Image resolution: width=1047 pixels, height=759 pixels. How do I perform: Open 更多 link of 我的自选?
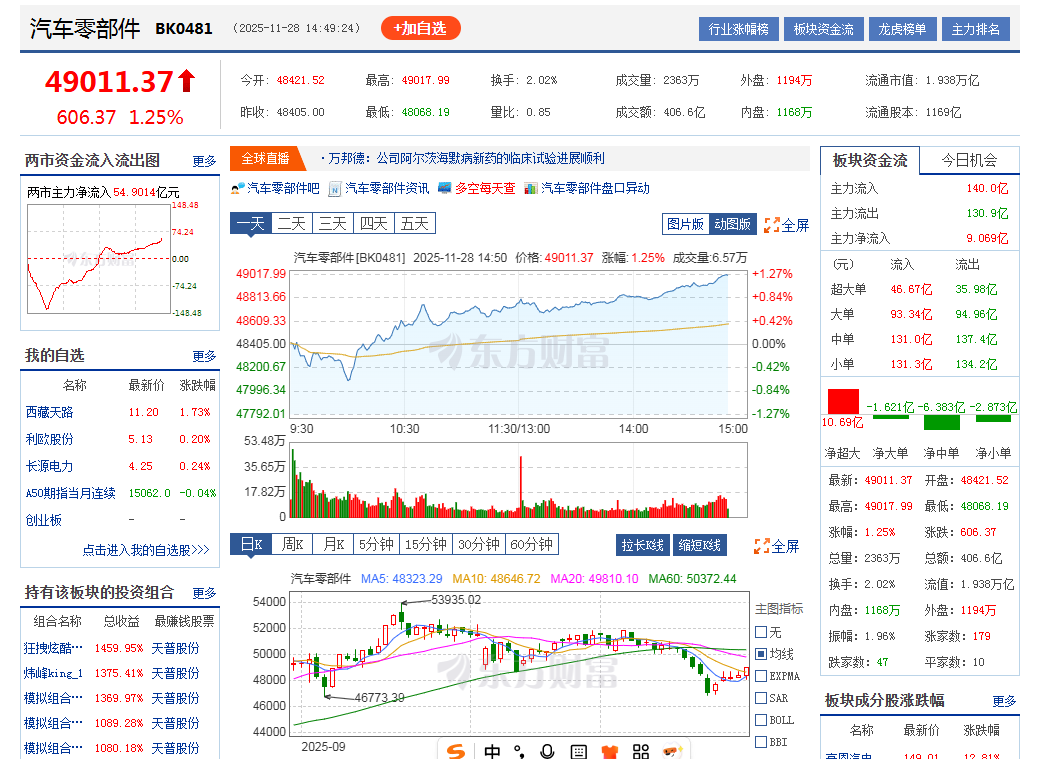coord(204,356)
